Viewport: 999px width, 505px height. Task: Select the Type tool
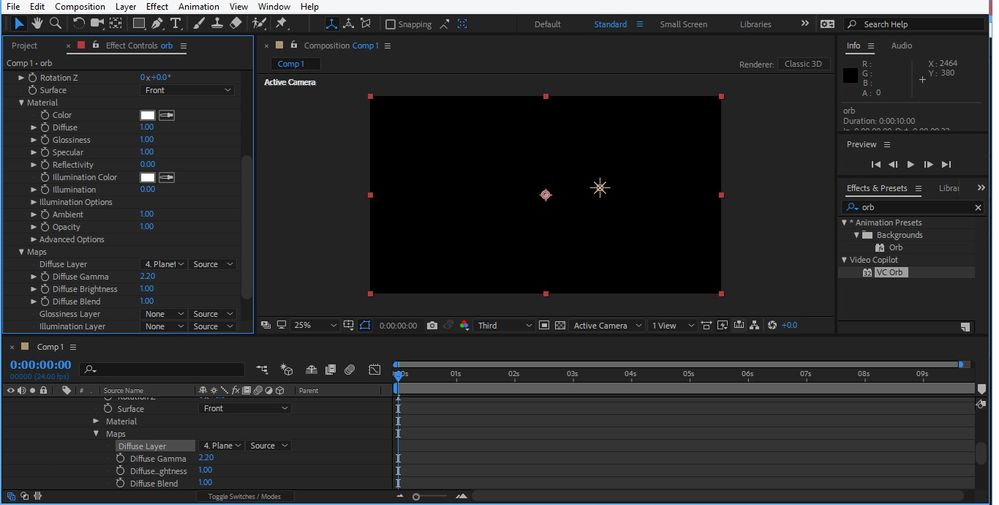pos(176,23)
